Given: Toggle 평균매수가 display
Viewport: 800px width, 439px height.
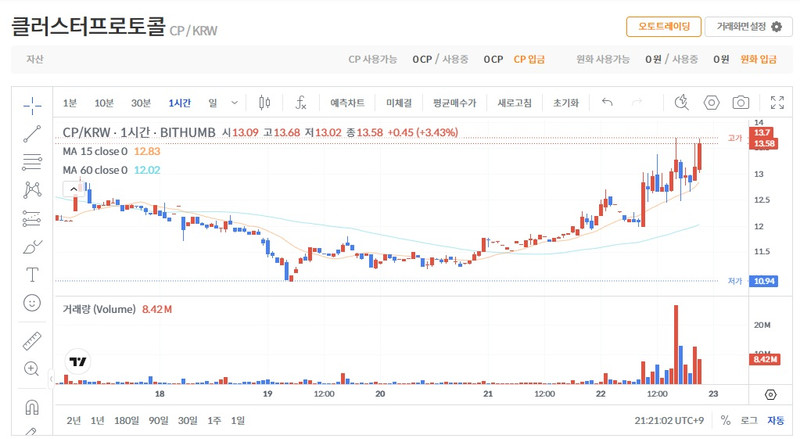Looking at the screenshot, I should [x=455, y=103].
